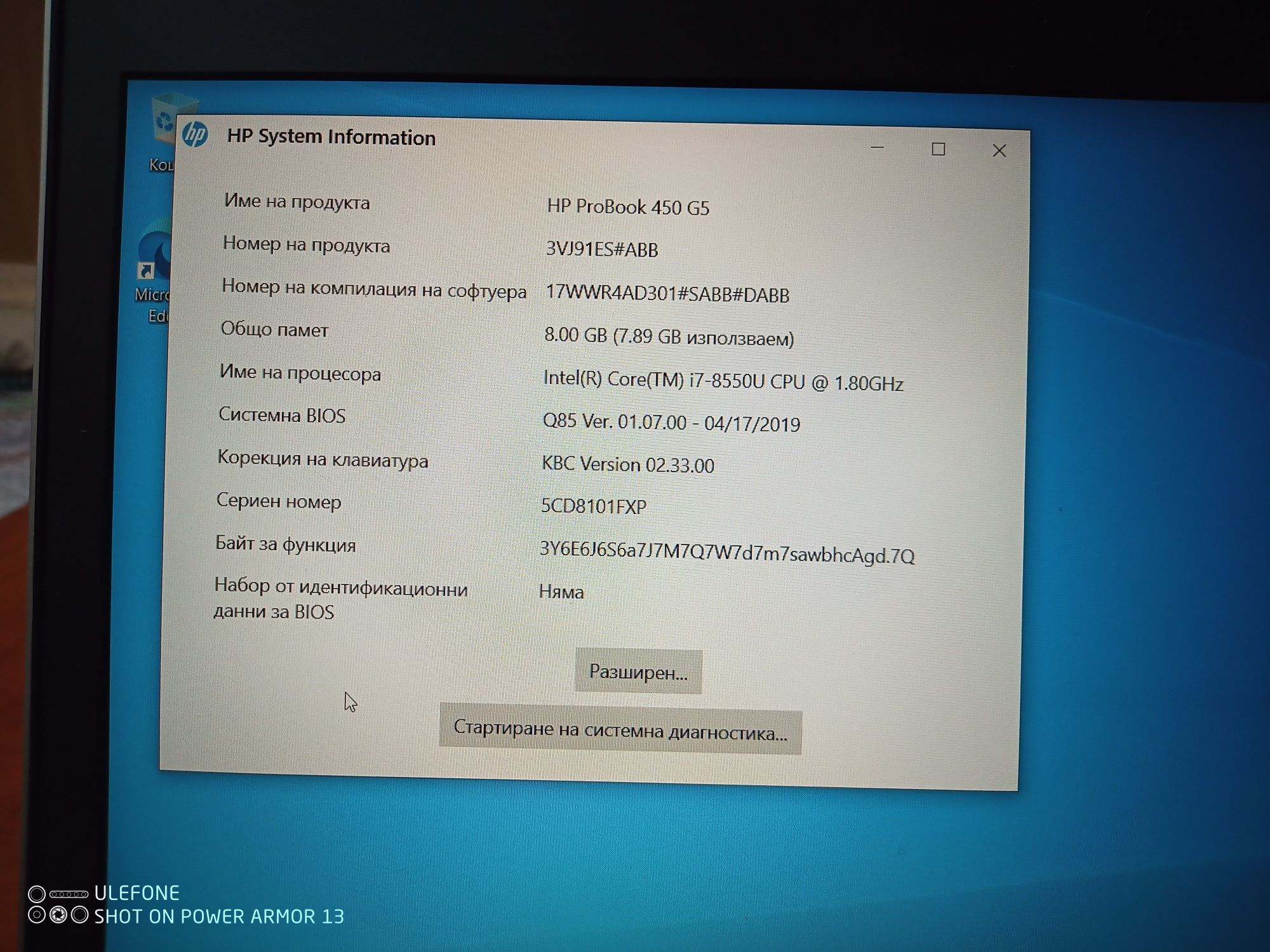Click the Сериен номер label

click(x=279, y=501)
